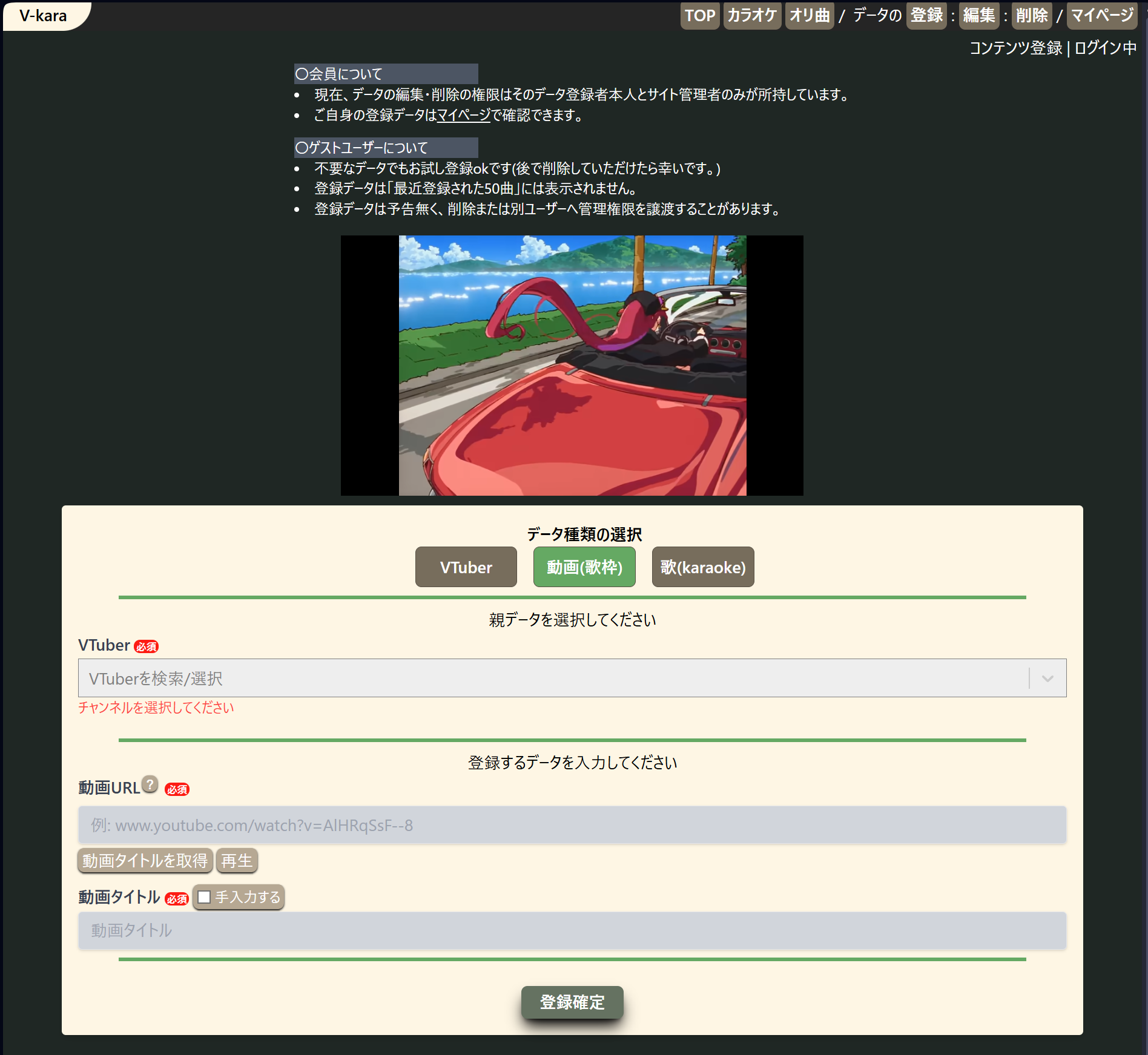Click the ○ゲストユーザーについて section heading
This screenshot has width=1148, height=1055.
point(386,148)
